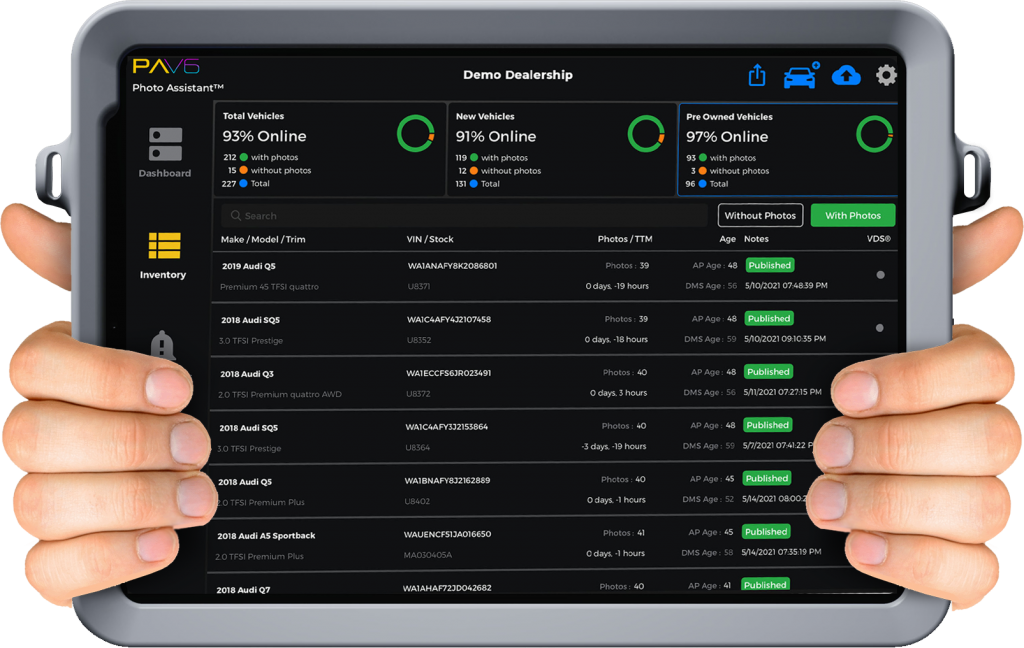Click stock number U8371
The height and width of the screenshot is (648, 1024).
419,286
